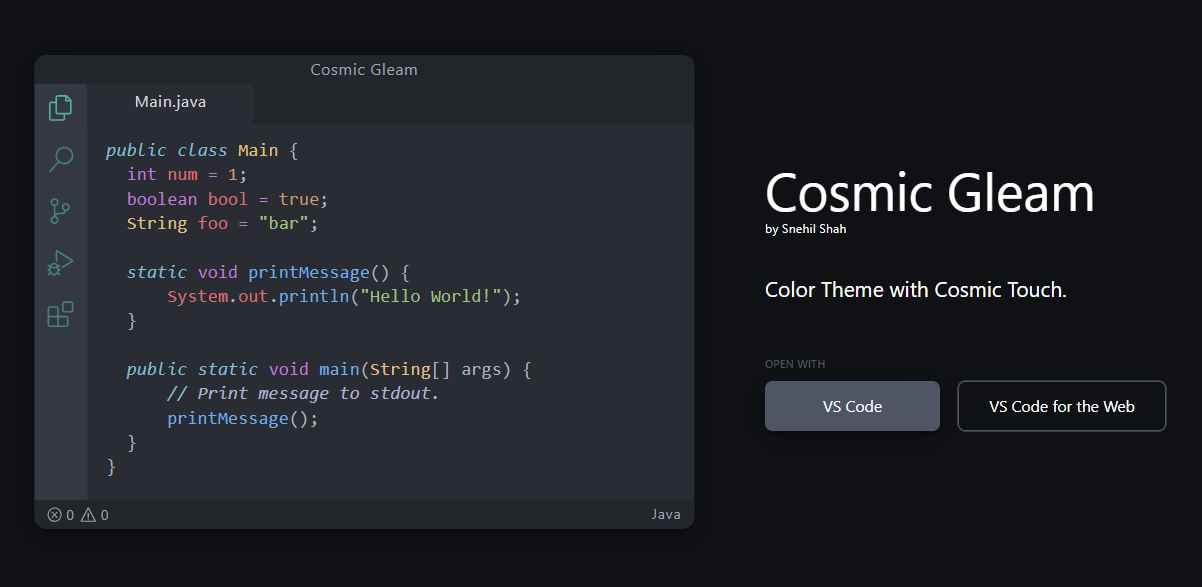The image size is (1202, 587).
Task: Click the large Cosmic Gleam heading
Action: 929,192
